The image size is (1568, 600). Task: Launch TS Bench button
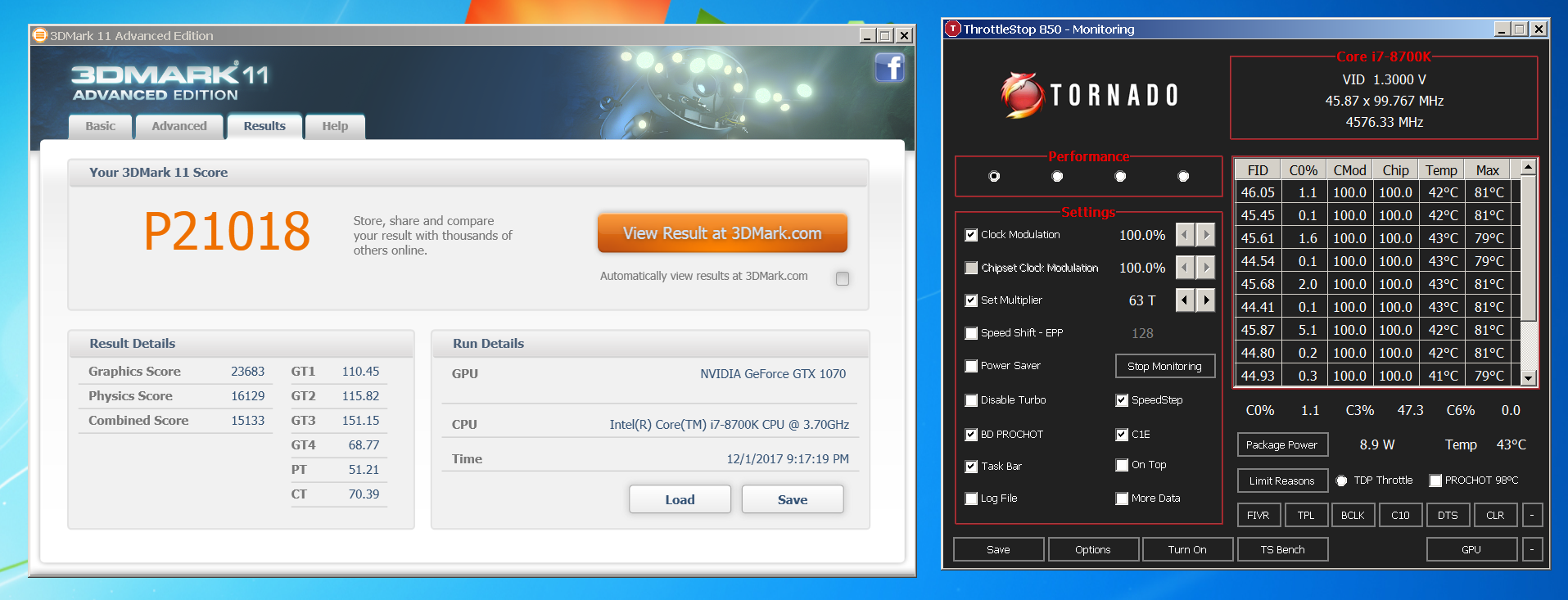pyautogui.click(x=1283, y=549)
